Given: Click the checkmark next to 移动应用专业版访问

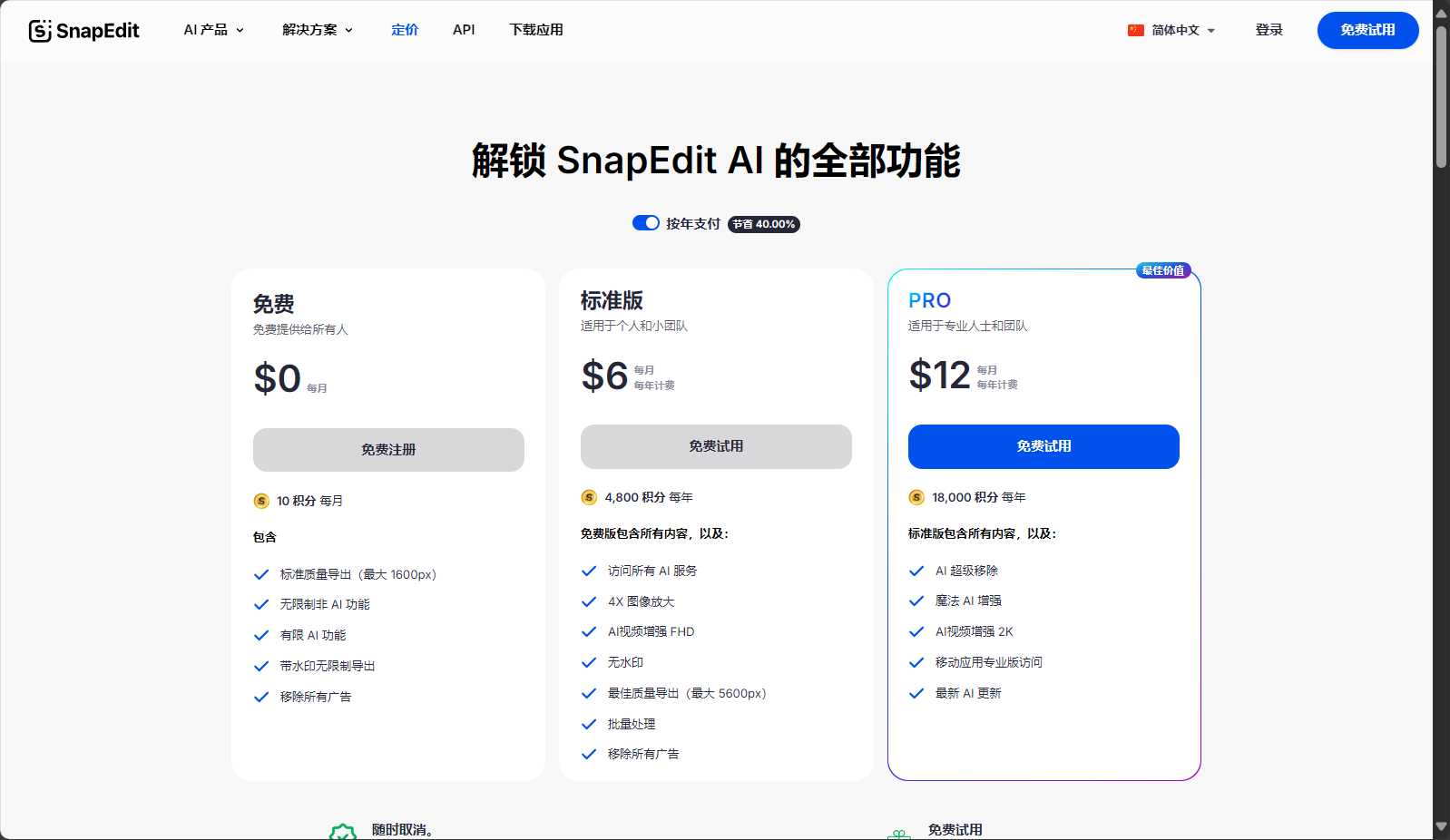Looking at the screenshot, I should (x=916, y=662).
